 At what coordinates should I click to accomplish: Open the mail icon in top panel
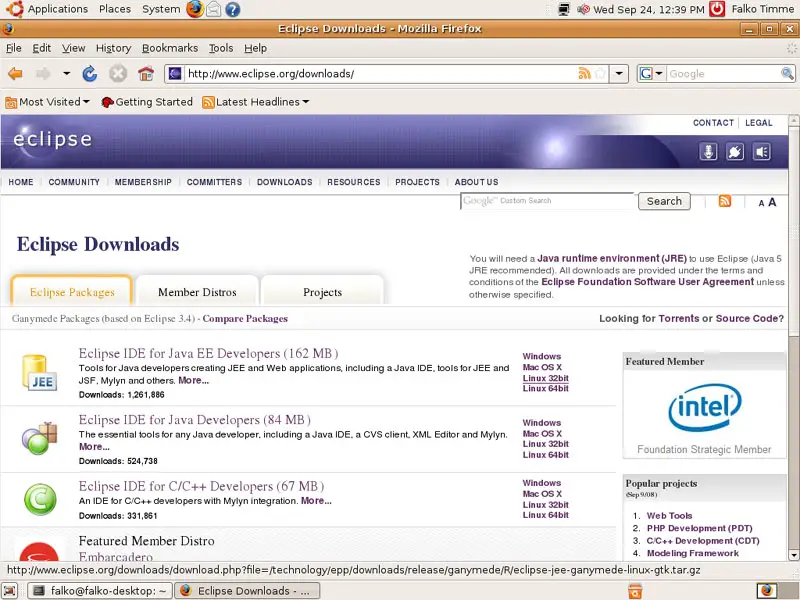click(213, 9)
